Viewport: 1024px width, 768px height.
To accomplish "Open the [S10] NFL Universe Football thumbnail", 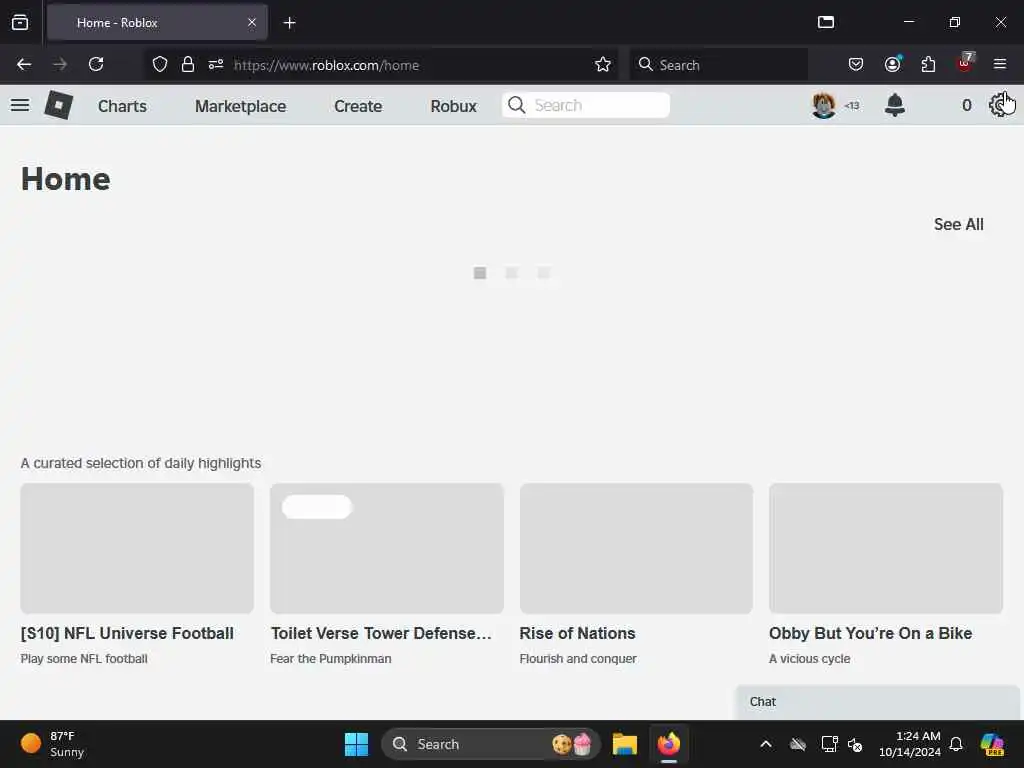I will click(x=137, y=549).
